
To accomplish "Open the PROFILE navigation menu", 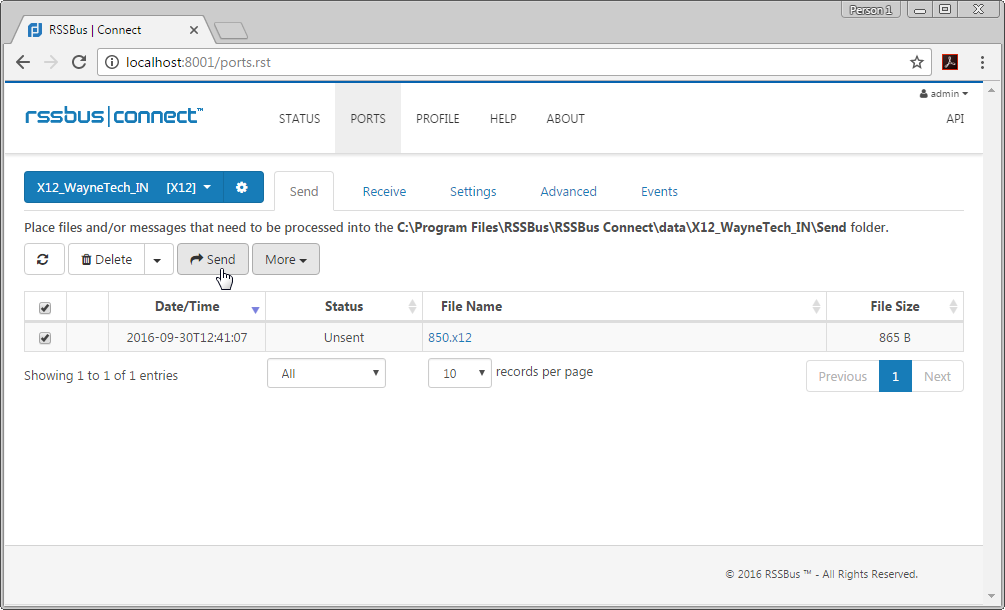I will (x=438, y=119).
